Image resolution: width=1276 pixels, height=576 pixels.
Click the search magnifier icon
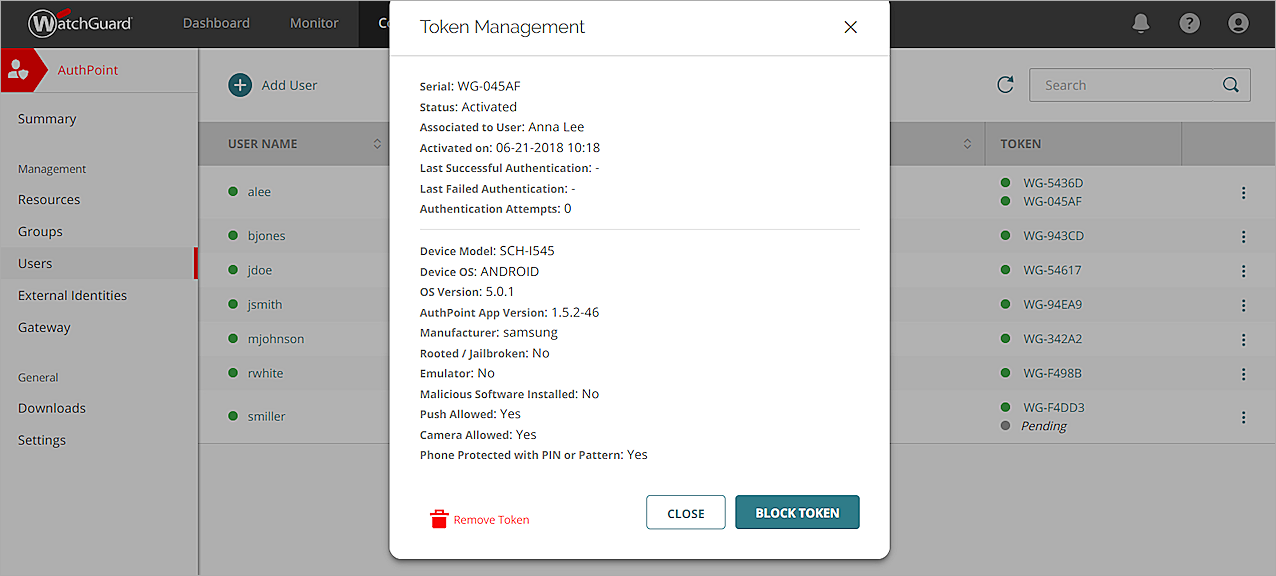click(1231, 85)
